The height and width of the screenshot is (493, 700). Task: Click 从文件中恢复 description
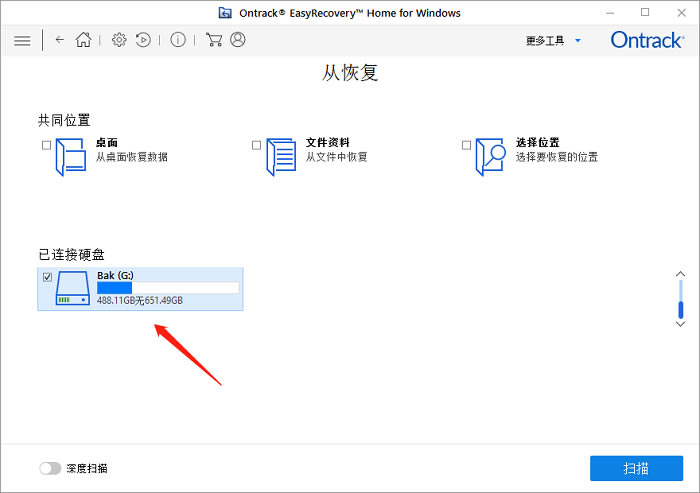tap(337, 157)
